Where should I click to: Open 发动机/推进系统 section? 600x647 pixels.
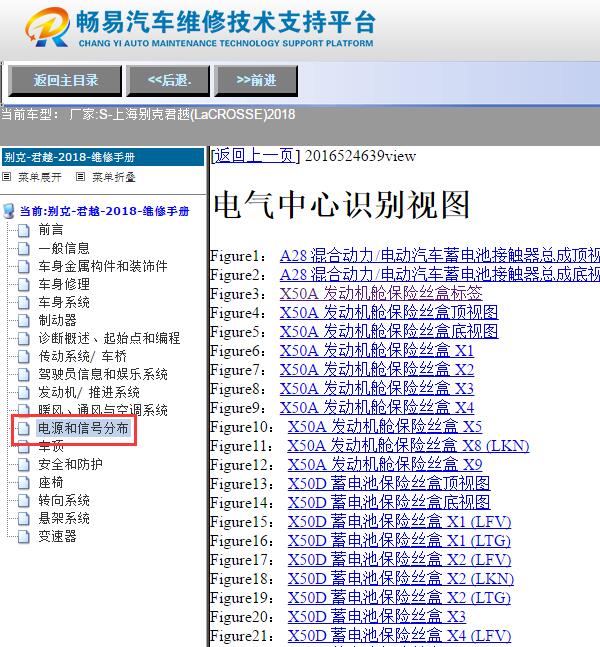point(89,392)
